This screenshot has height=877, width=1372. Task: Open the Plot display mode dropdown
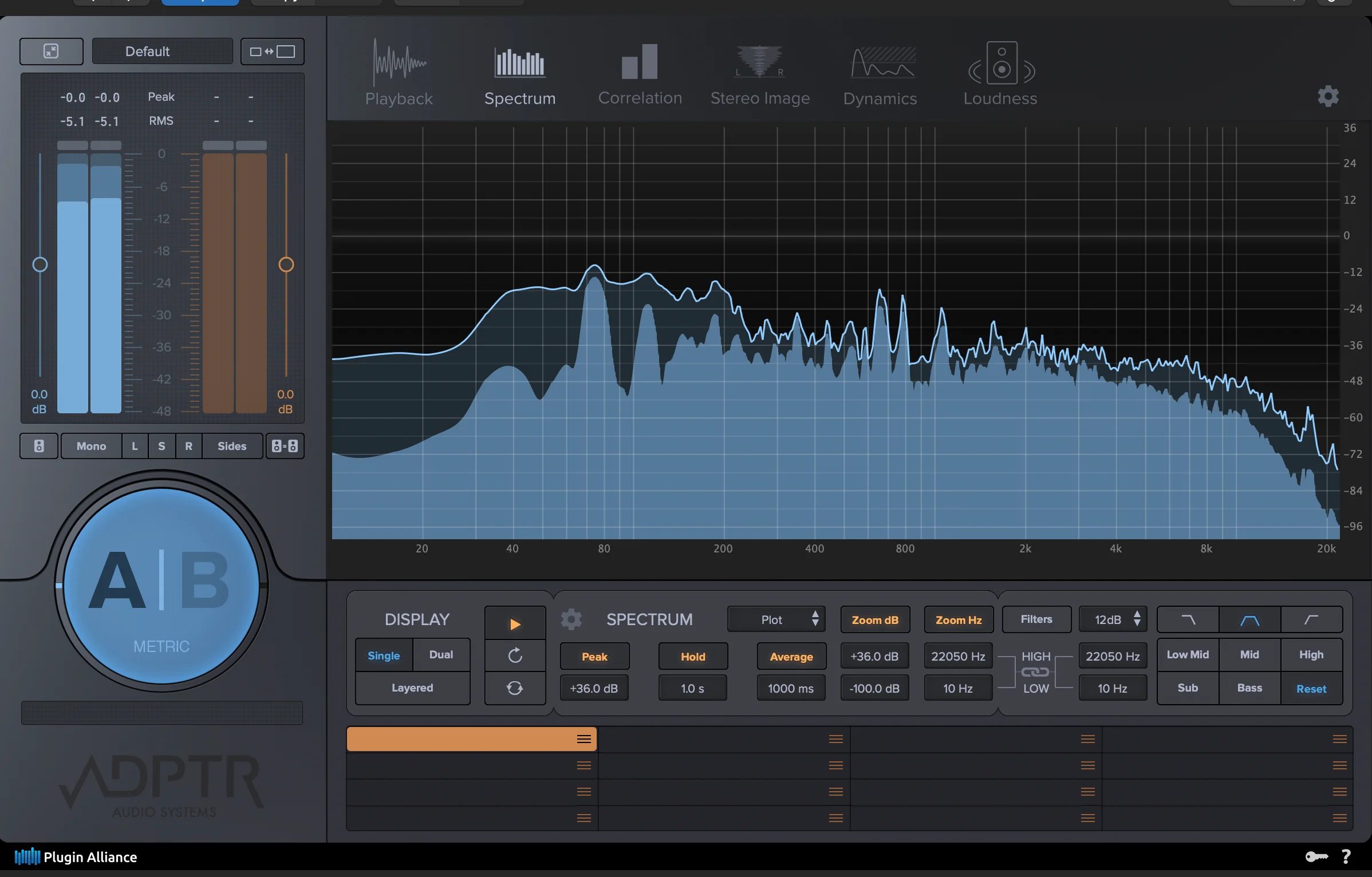point(776,619)
